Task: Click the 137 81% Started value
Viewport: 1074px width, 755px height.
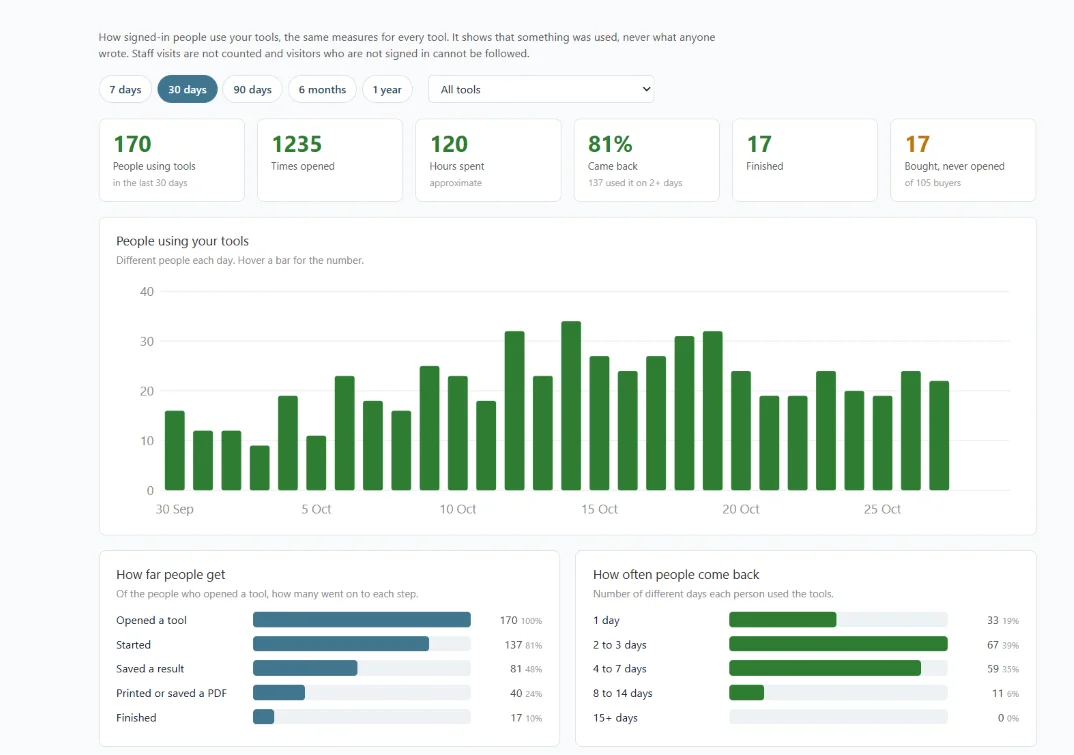Action: tap(523, 645)
